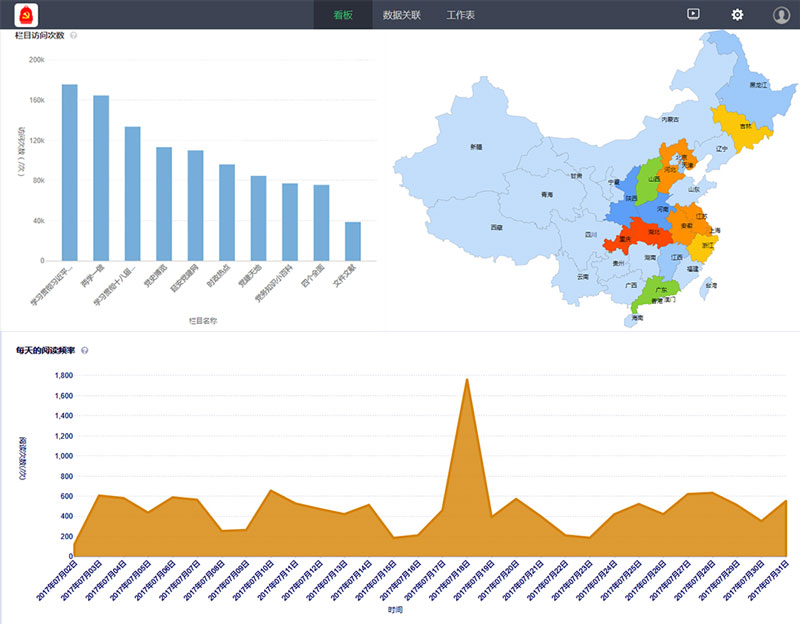Open the settings gear icon
This screenshot has width=800, height=624.
(x=737, y=14)
